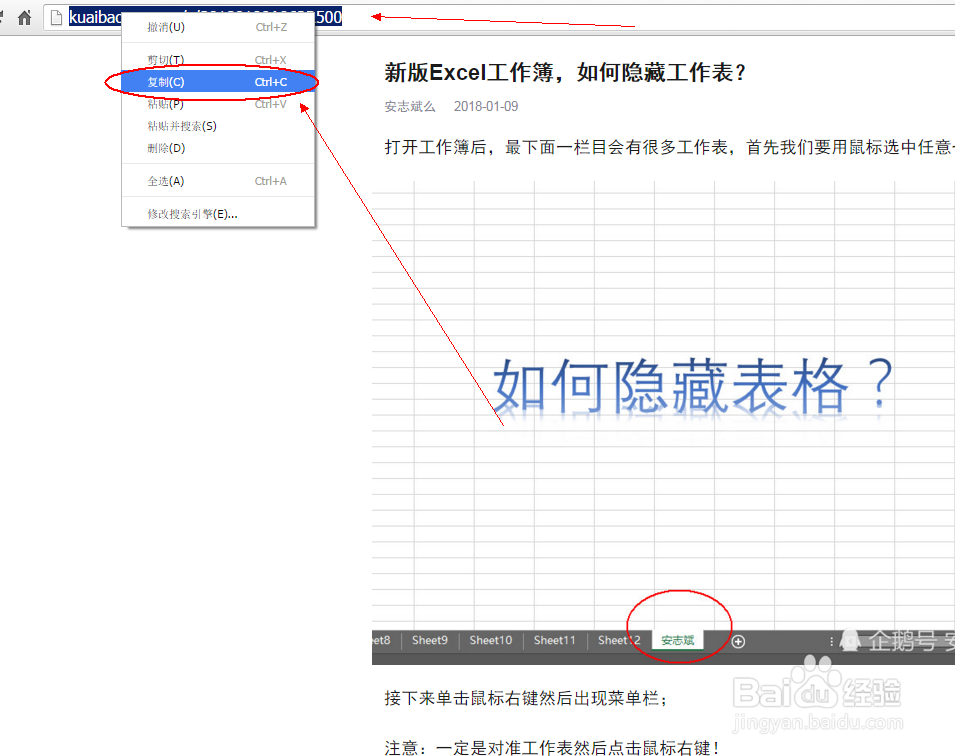
Task: Click the Sheet10 tab in the image
Action: (490, 640)
